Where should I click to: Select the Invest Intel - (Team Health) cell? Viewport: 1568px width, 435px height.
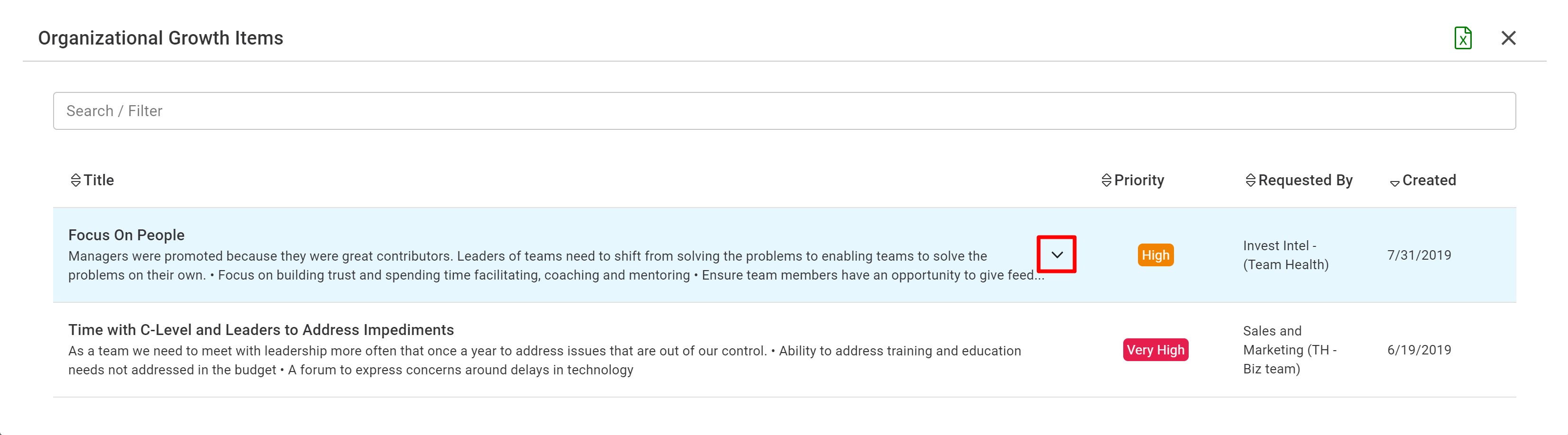coord(1285,255)
